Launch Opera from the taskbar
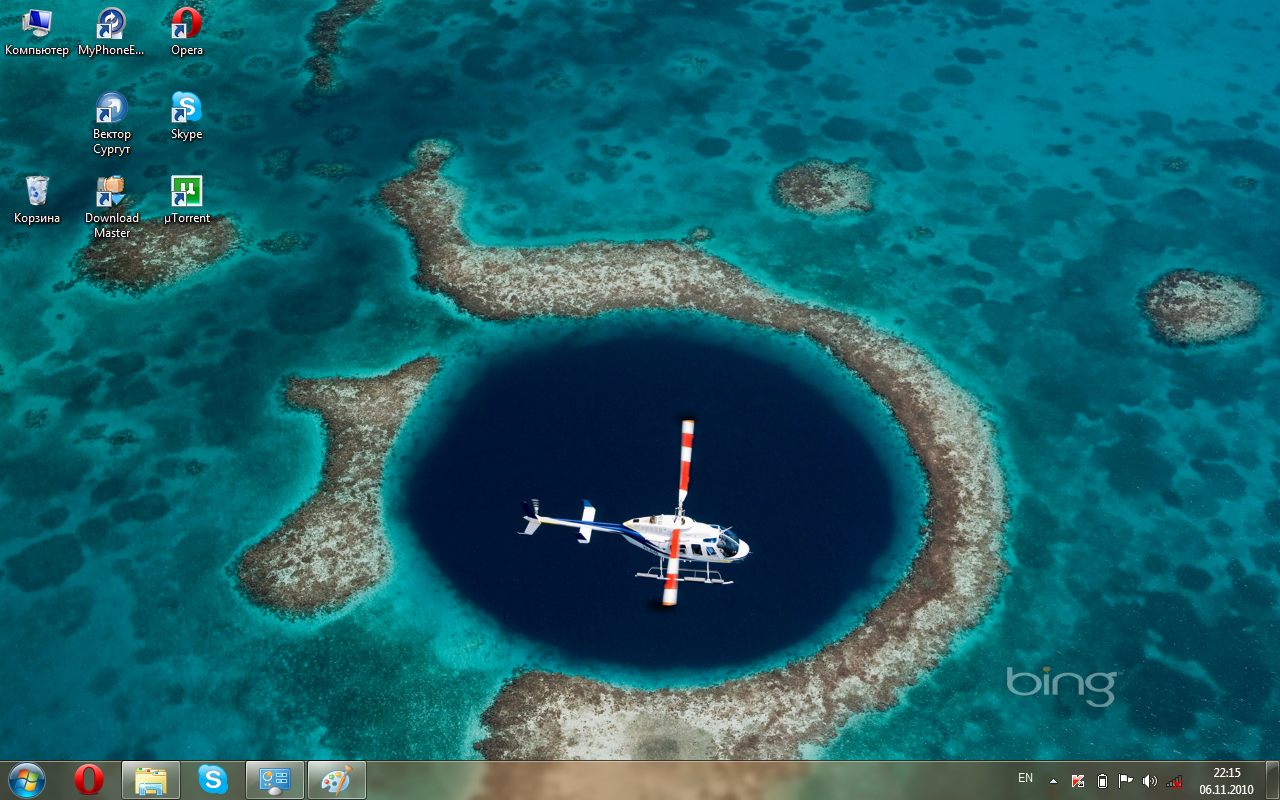Viewport: 1280px width, 800px height. 89,780
